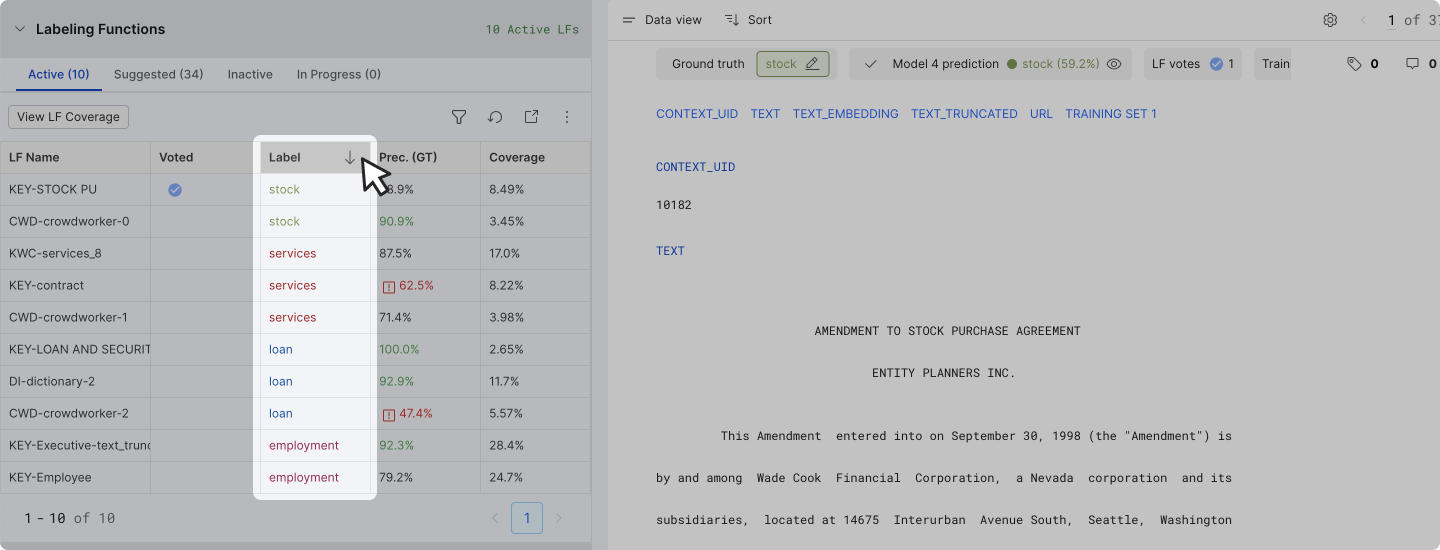Click the Label column sort arrow

coord(350,157)
